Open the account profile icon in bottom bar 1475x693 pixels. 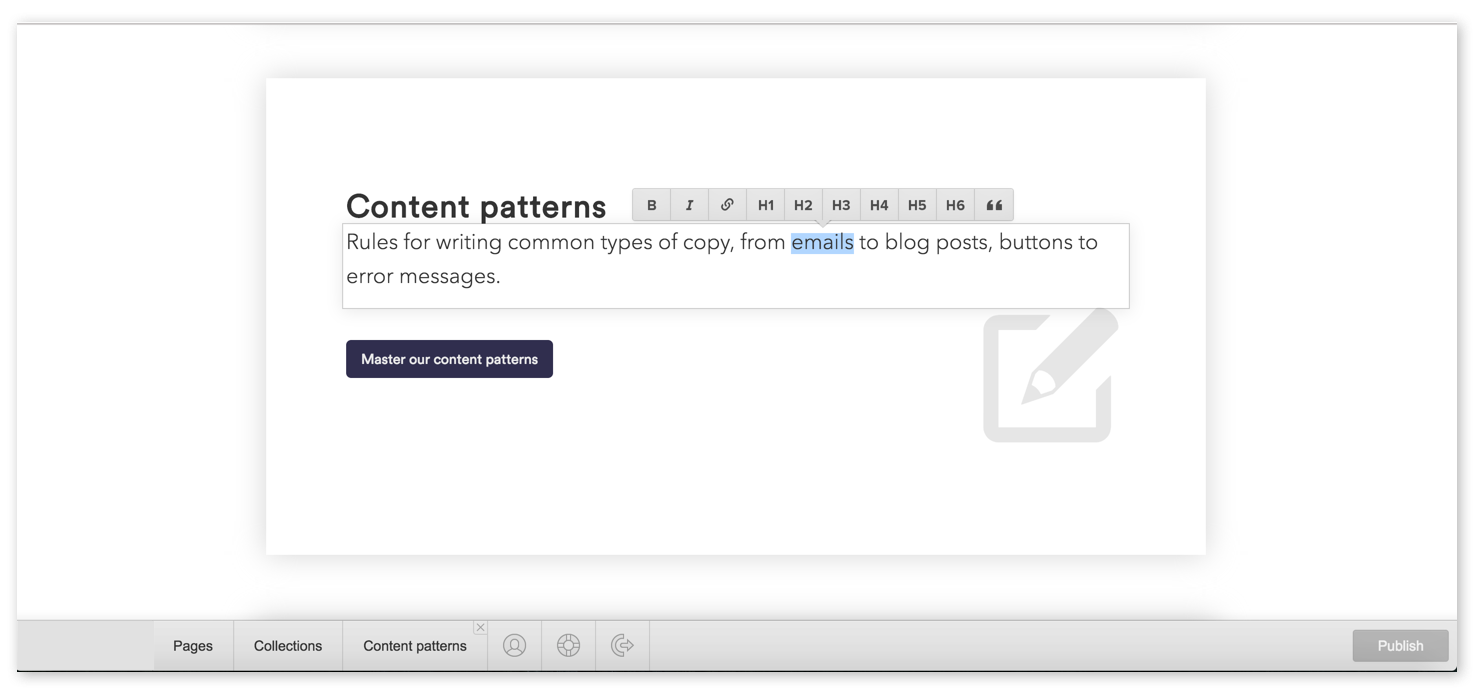[514, 645]
